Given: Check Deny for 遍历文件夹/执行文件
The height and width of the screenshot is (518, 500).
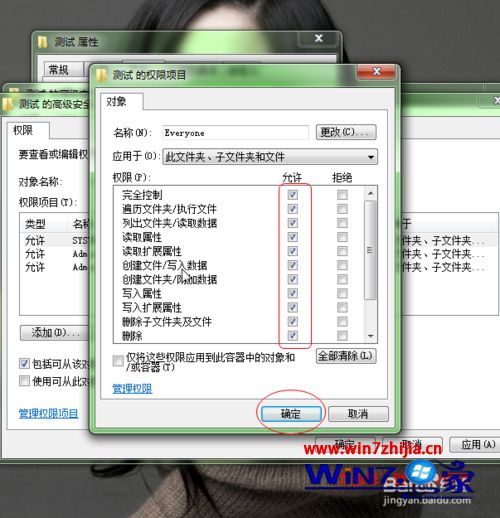Looking at the screenshot, I should [x=342, y=209].
